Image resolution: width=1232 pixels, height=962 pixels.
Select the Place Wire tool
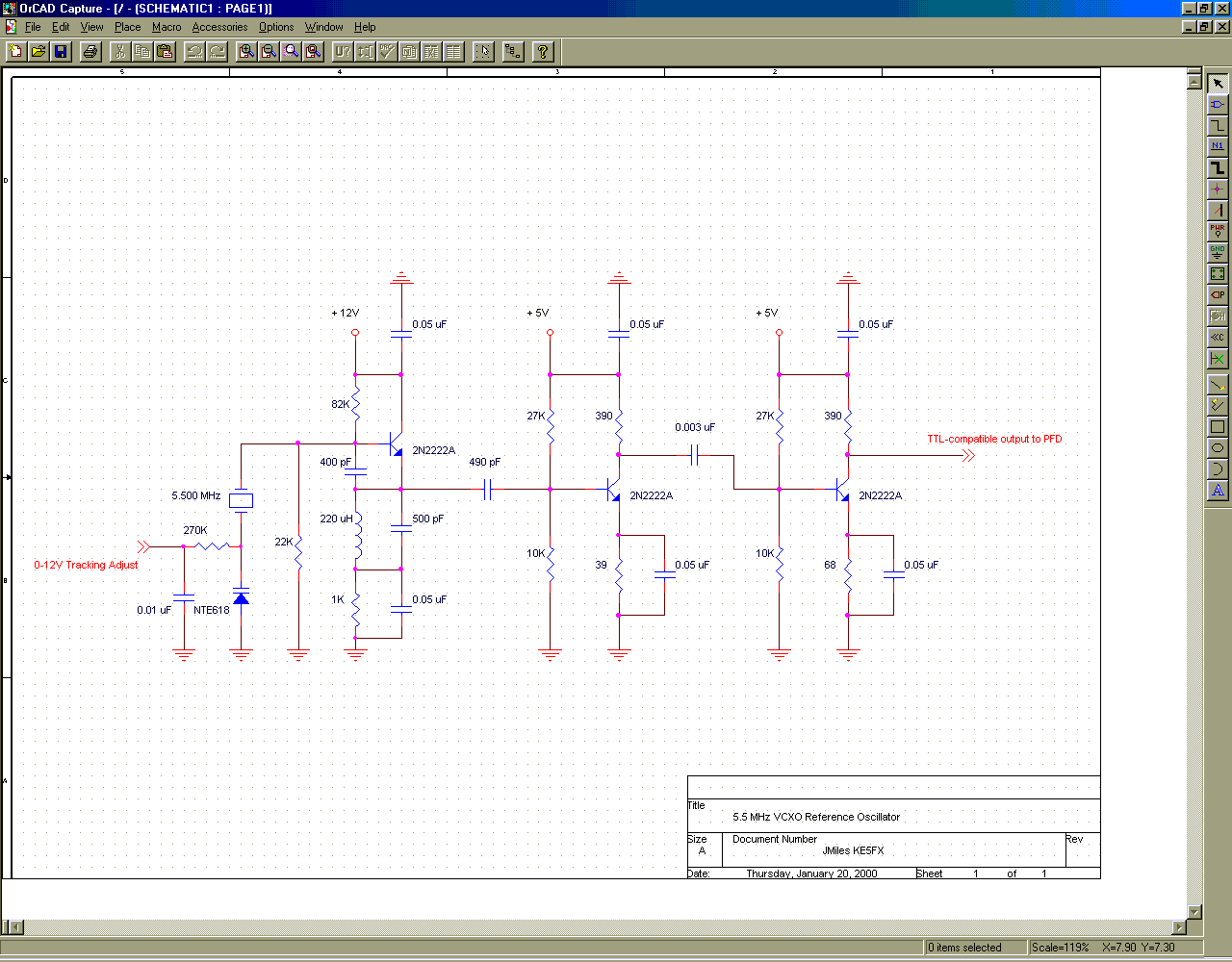(1218, 126)
